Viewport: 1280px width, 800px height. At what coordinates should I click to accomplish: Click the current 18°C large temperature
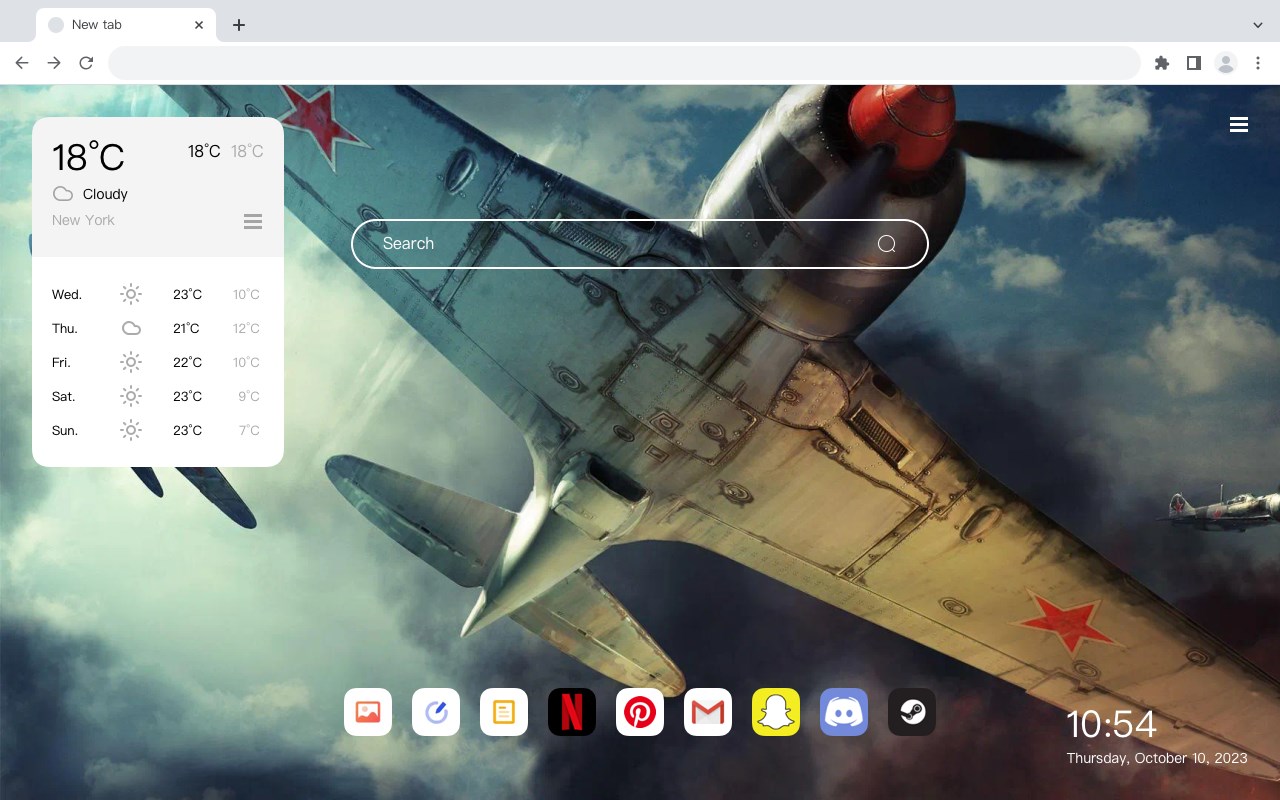pyautogui.click(x=88, y=157)
